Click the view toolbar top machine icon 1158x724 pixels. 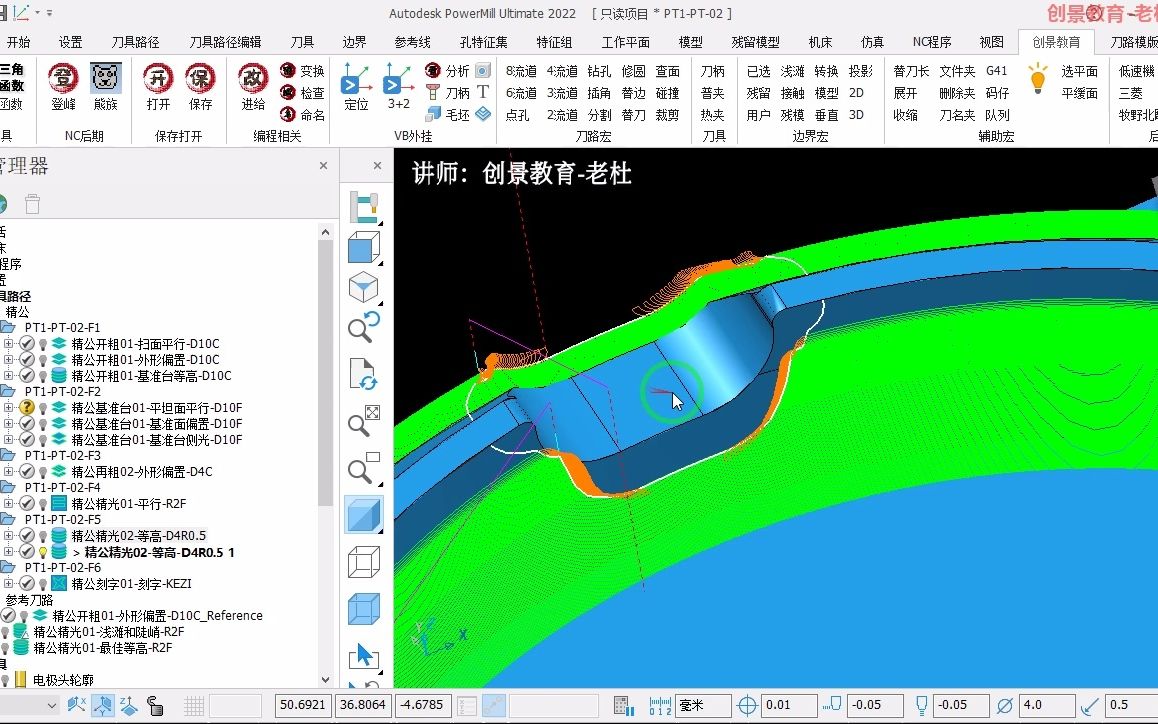[x=363, y=207]
